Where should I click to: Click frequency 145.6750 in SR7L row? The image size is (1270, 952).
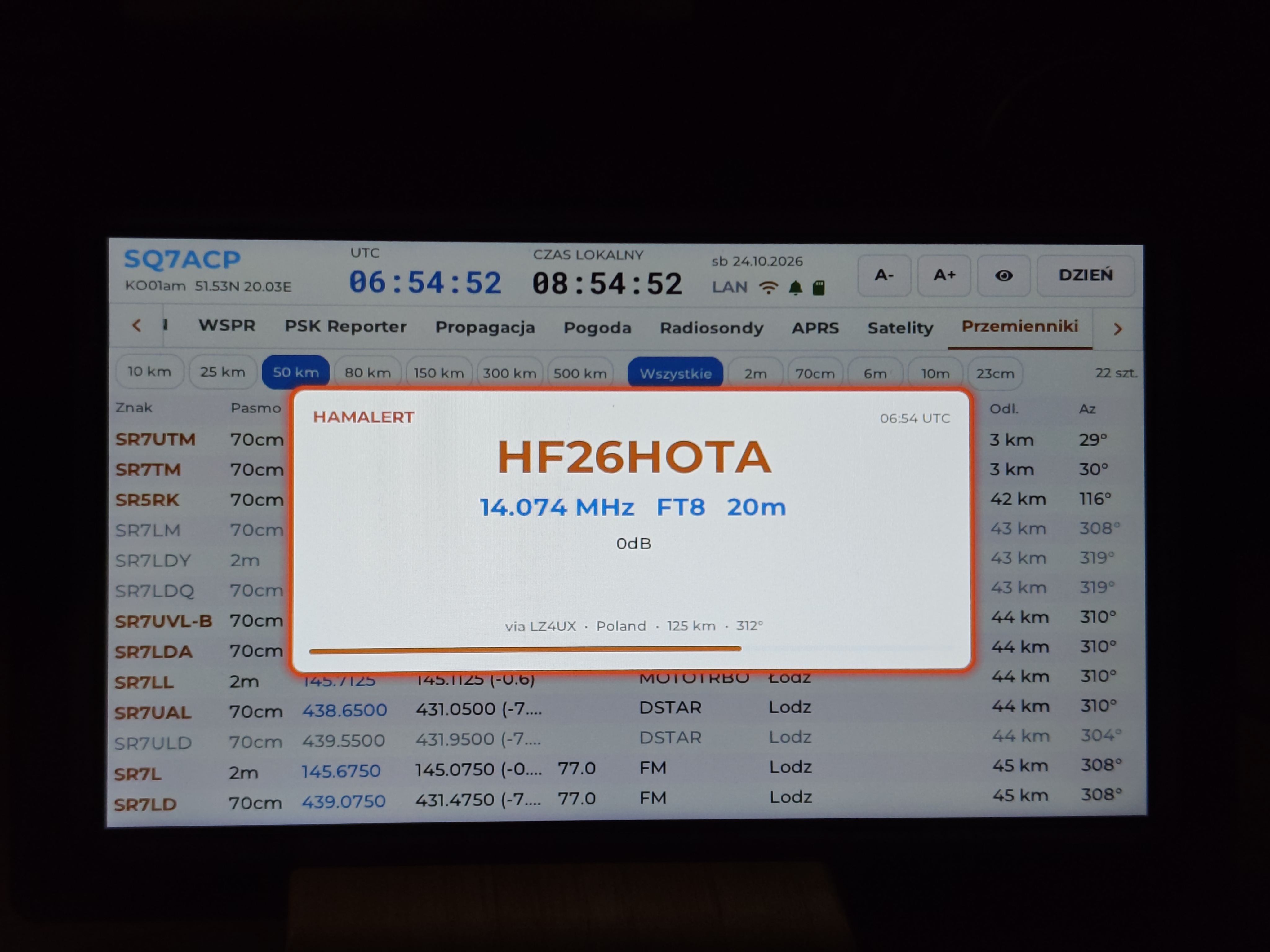341,771
